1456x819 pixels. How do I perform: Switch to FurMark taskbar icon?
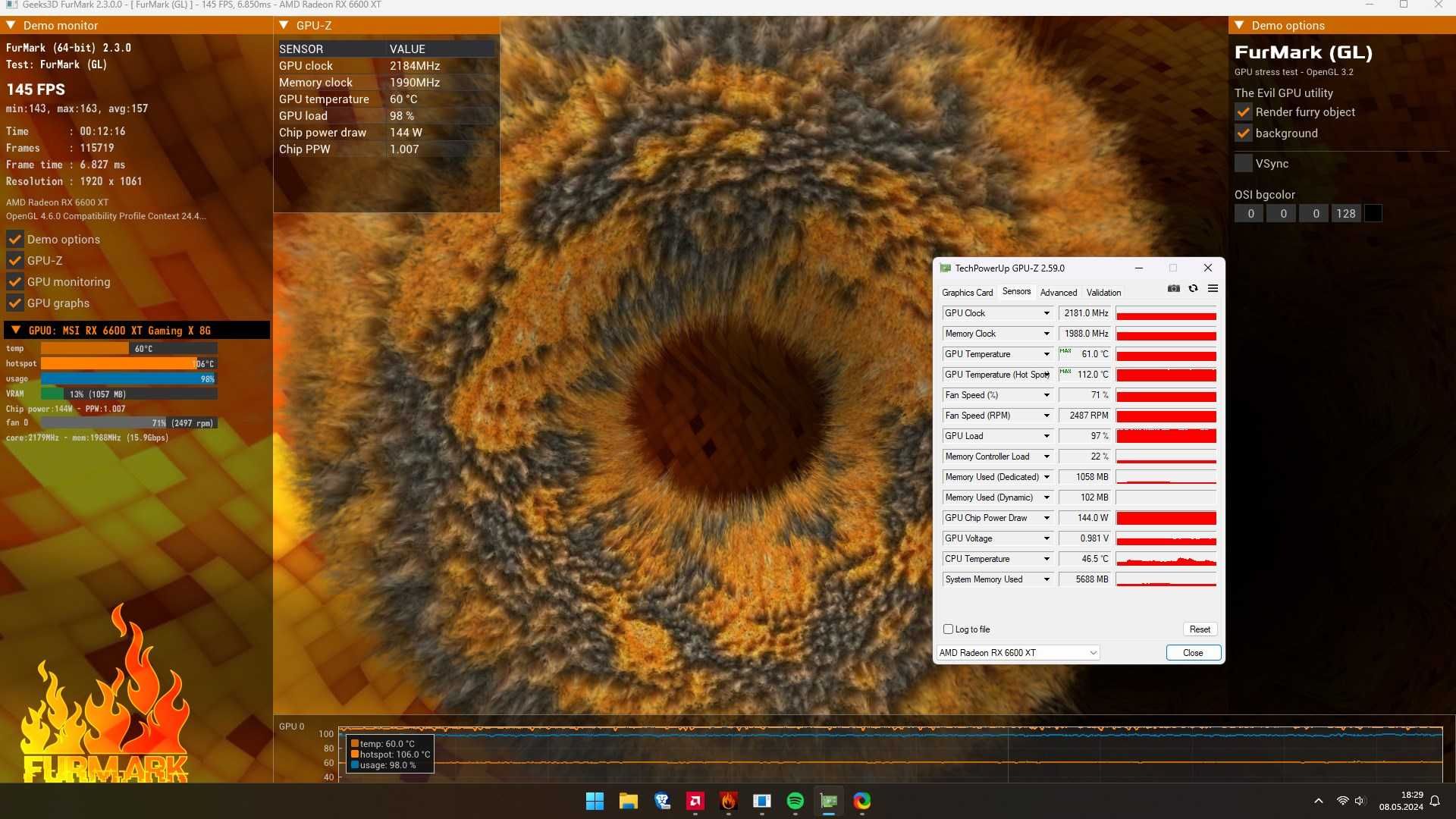click(729, 801)
